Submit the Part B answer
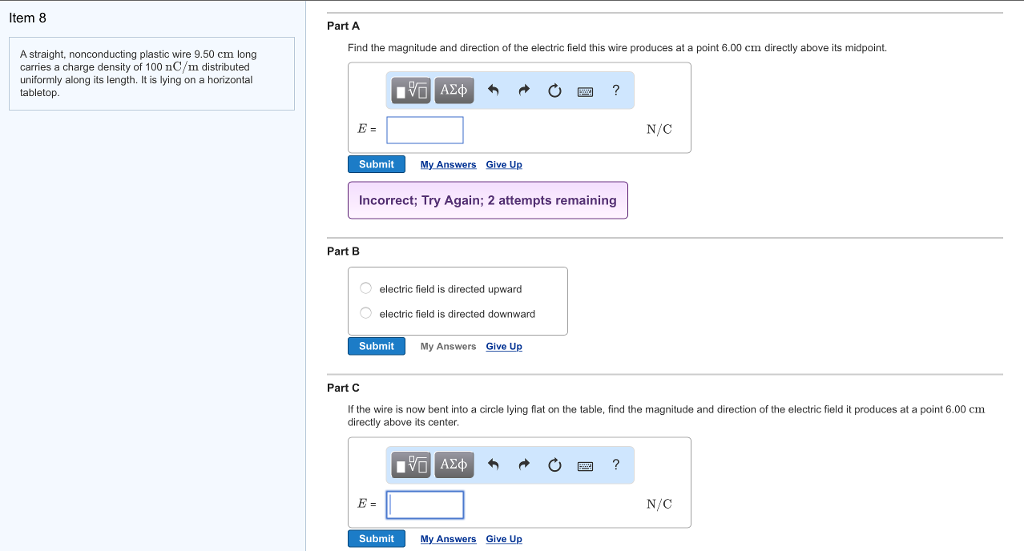This screenshot has height=551, width=1024. tap(376, 346)
